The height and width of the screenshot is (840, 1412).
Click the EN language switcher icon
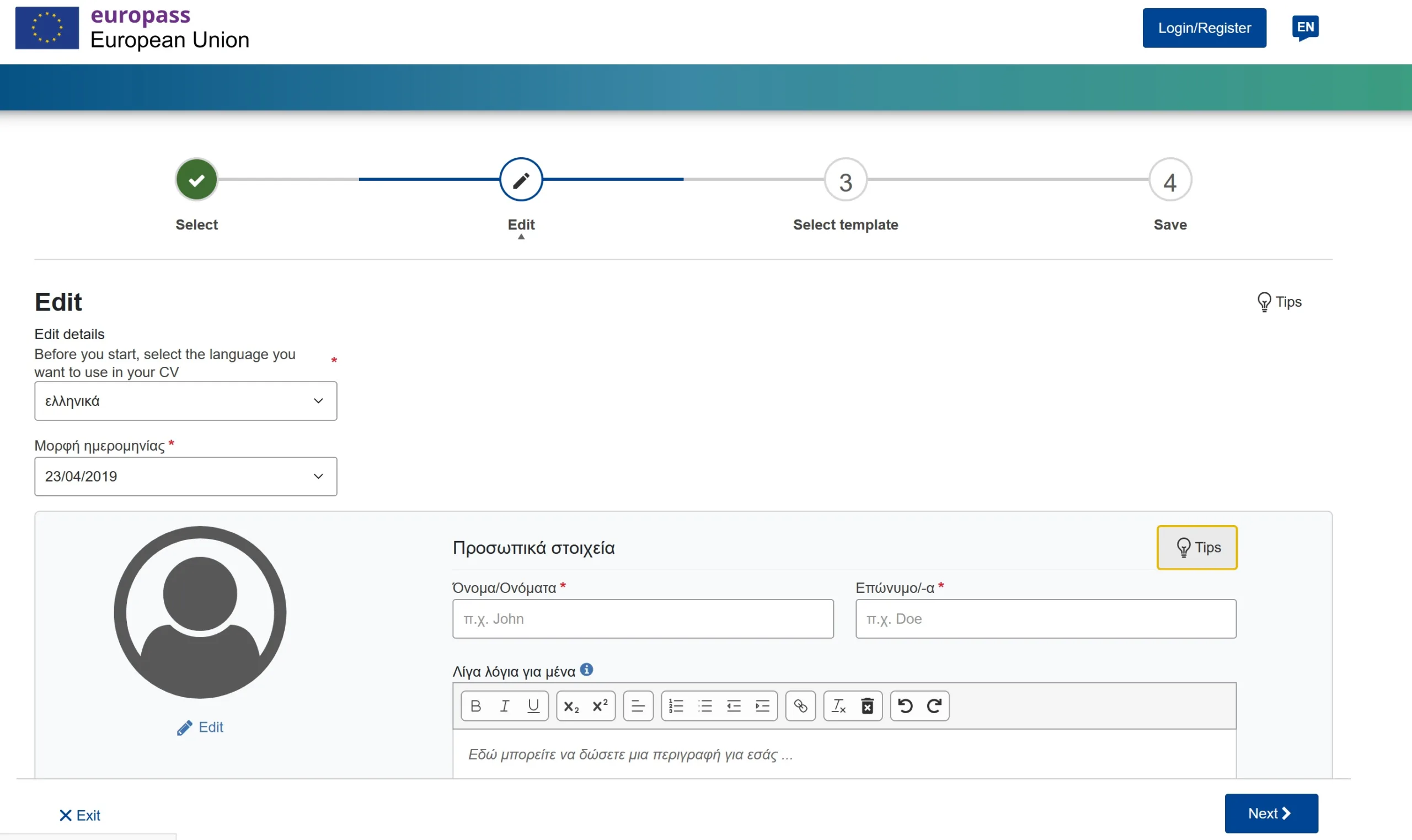(x=1305, y=28)
